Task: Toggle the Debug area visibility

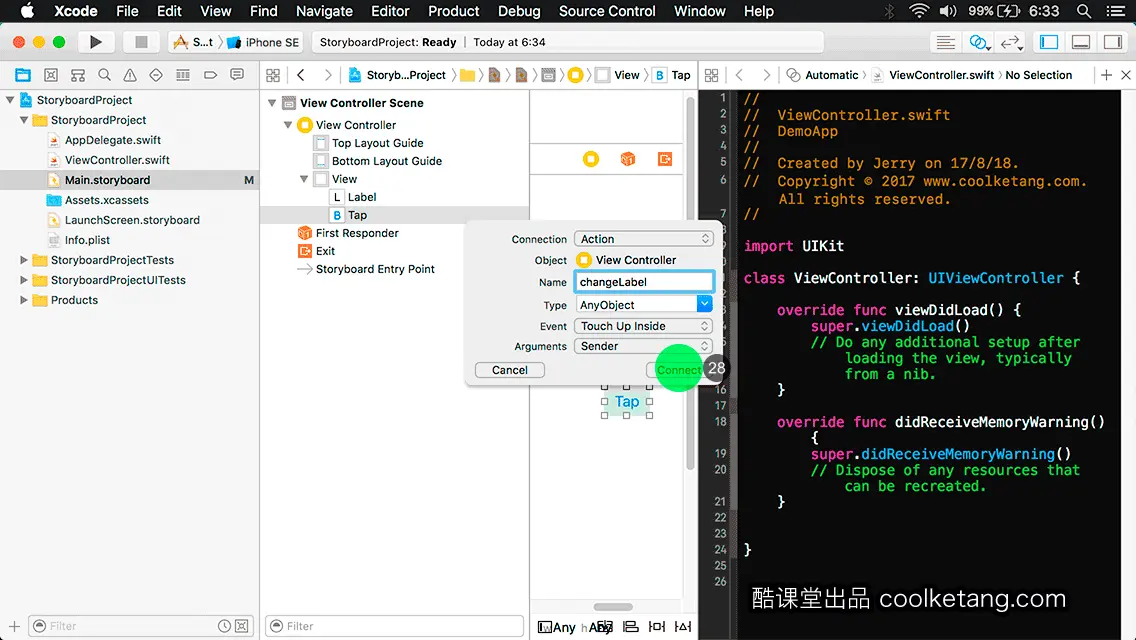Action: click(1081, 42)
